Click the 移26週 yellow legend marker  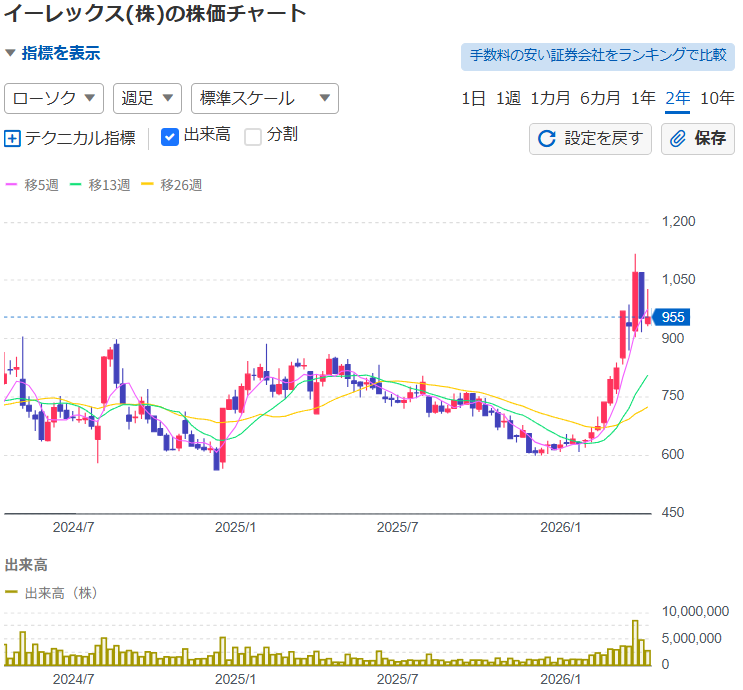(x=148, y=185)
